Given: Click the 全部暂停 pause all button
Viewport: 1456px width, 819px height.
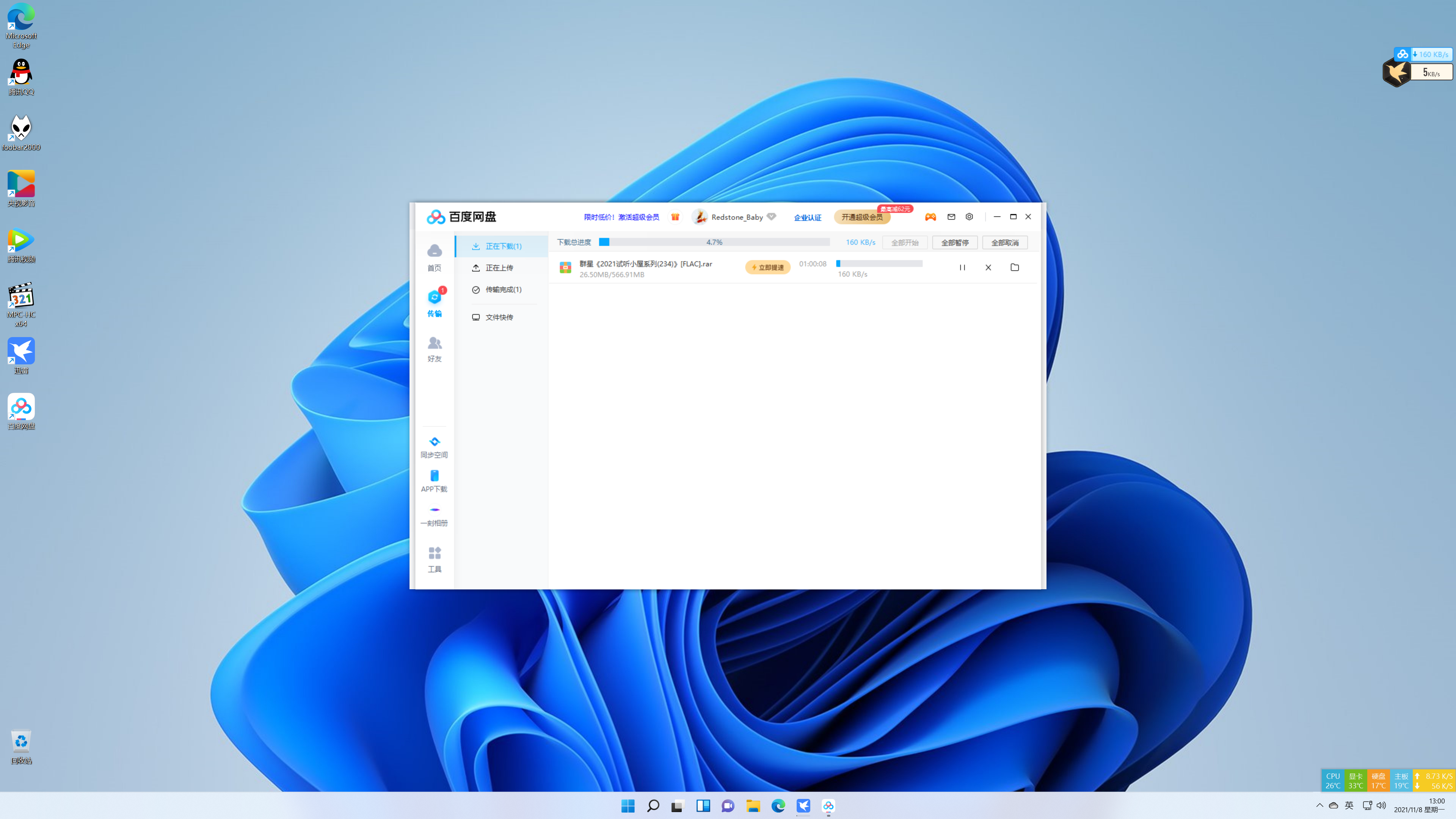Looking at the screenshot, I should (955, 243).
